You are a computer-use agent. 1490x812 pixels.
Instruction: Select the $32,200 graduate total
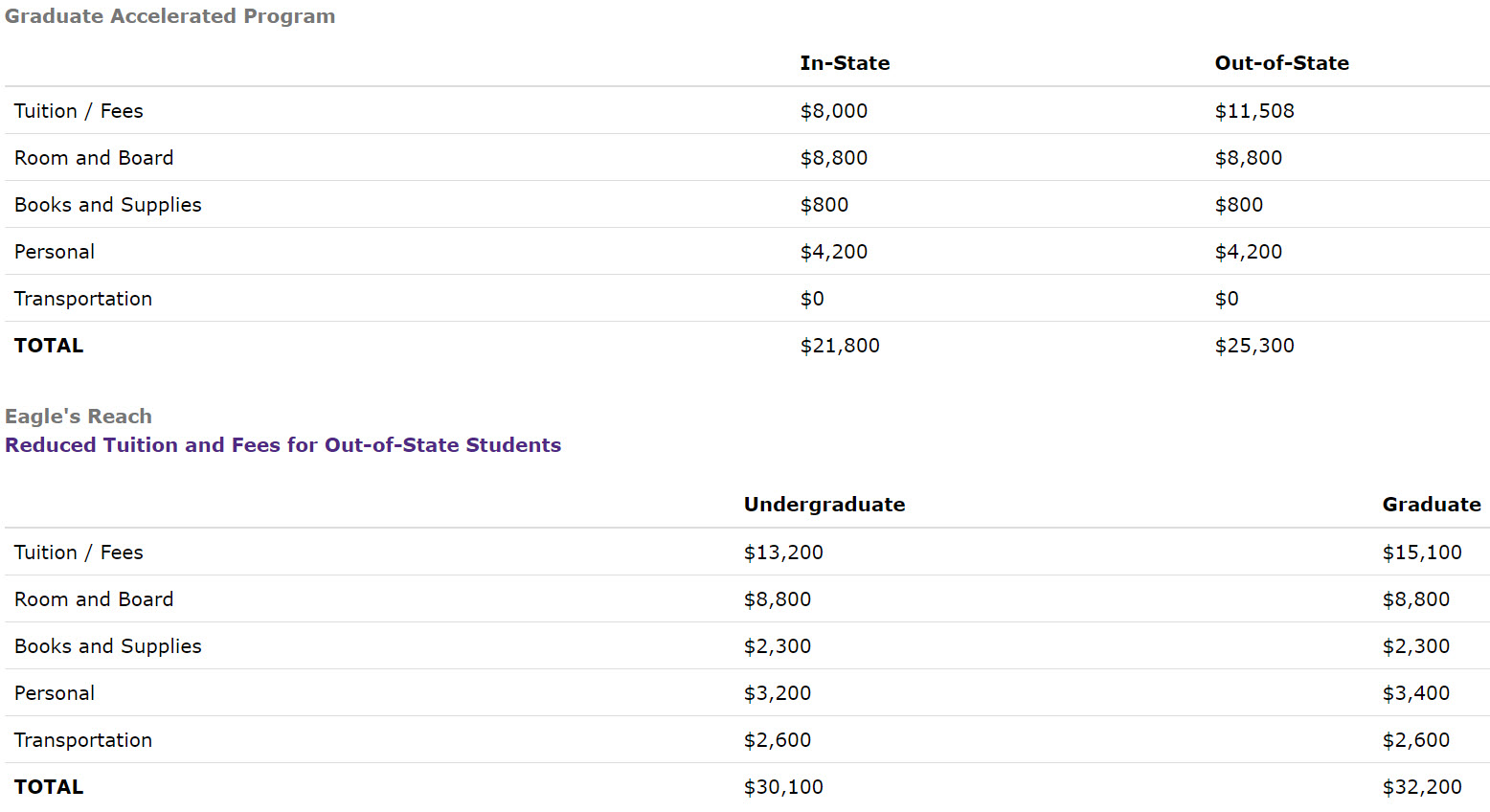tap(1421, 787)
